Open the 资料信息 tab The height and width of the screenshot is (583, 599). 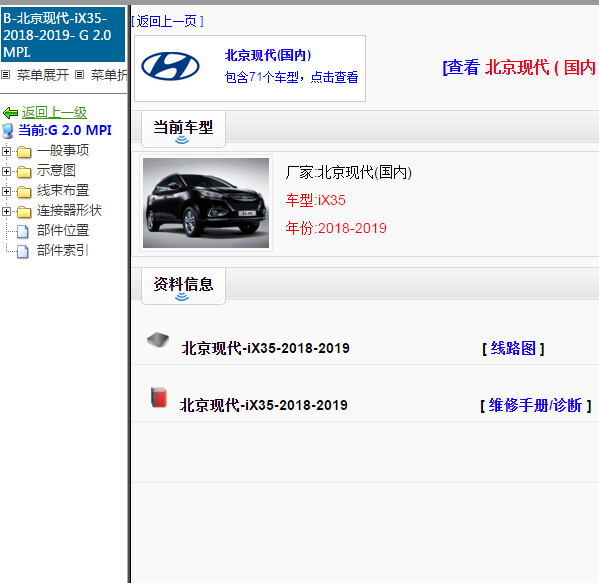183,286
